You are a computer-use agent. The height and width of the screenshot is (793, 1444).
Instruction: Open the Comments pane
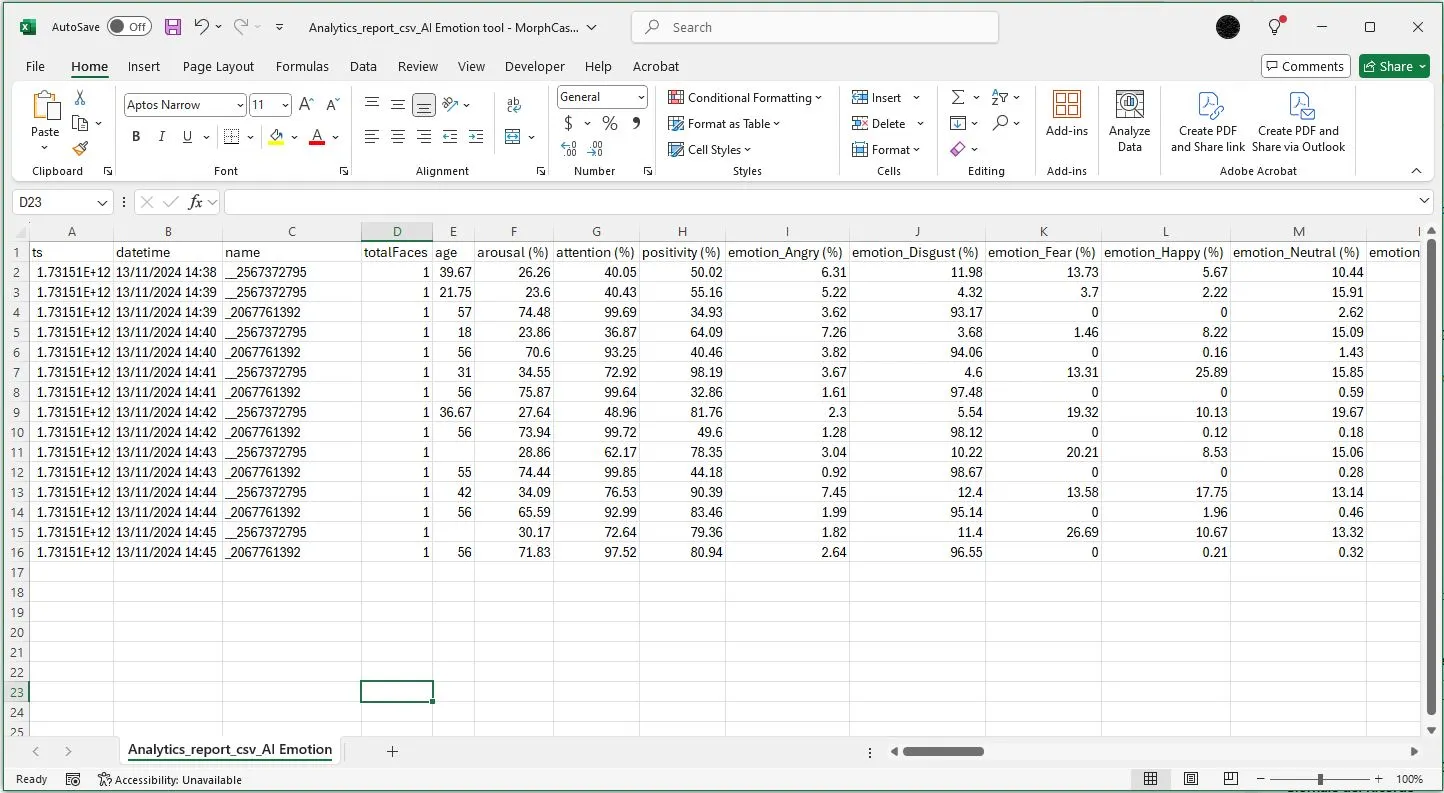pyautogui.click(x=1305, y=66)
